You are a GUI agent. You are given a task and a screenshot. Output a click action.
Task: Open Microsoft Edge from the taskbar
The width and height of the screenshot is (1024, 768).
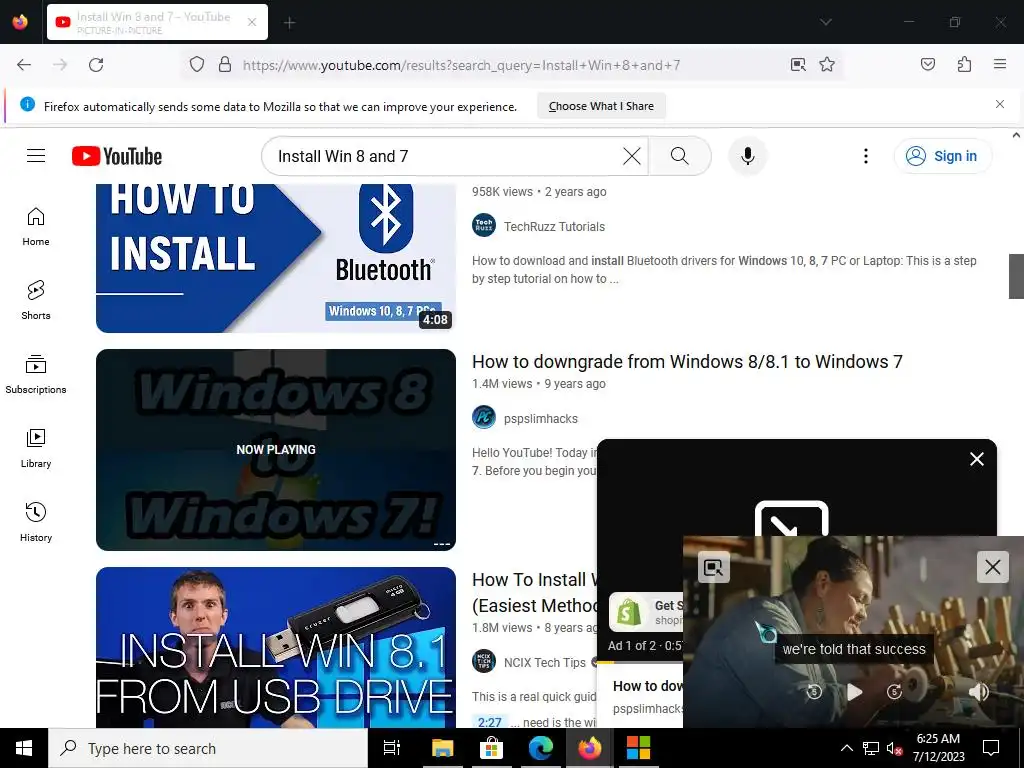click(540, 748)
